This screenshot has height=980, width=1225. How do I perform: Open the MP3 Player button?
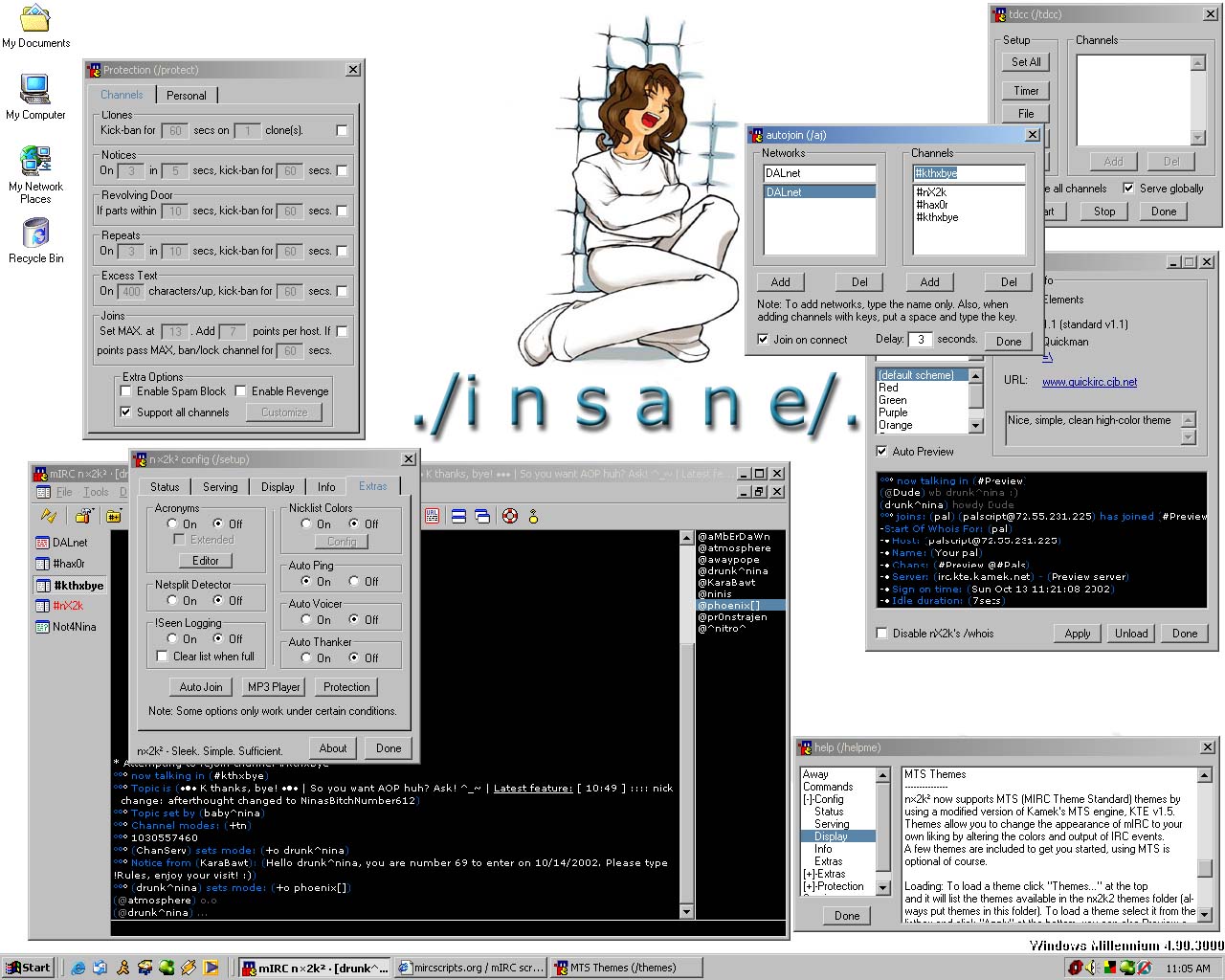coord(273,687)
